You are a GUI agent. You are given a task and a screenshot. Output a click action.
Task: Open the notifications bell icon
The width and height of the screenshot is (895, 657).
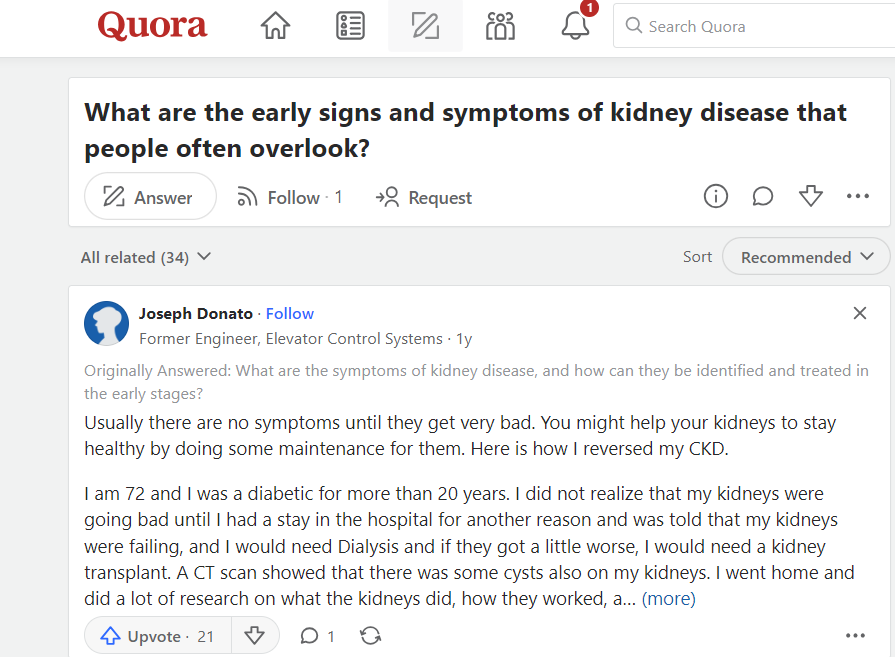point(575,27)
